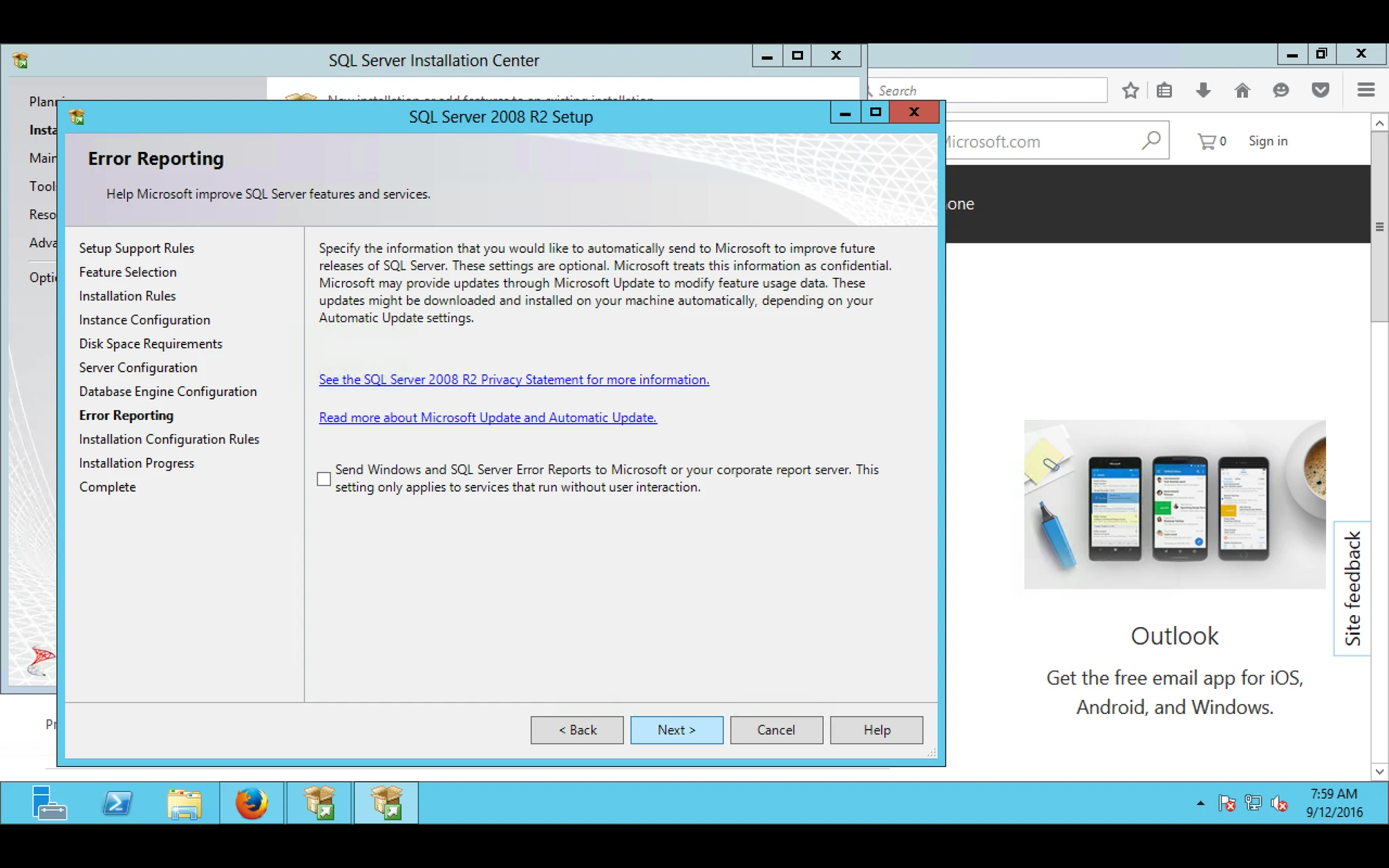Show hidden tray icons arrow

pos(1200,804)
